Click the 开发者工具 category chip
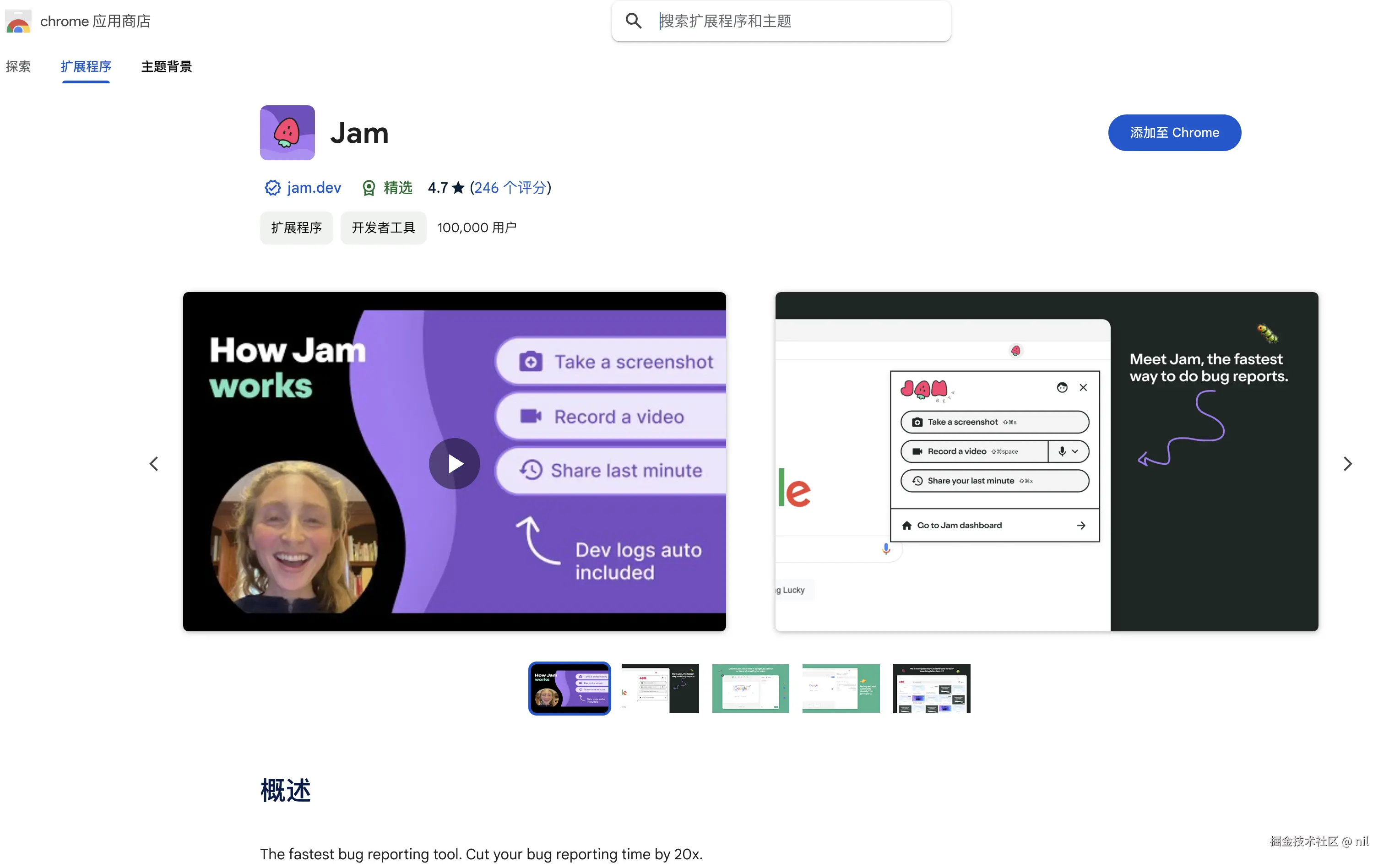Screen dimensions: 1389x868 tap(383, 228)
